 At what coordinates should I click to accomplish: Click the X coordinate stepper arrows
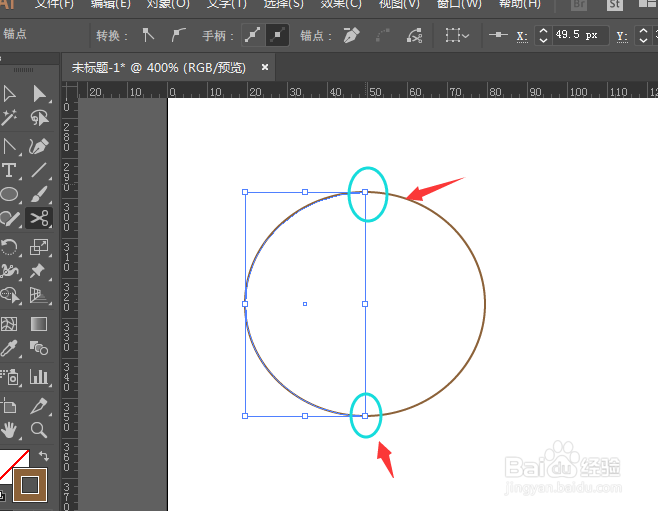pos(543,35)
